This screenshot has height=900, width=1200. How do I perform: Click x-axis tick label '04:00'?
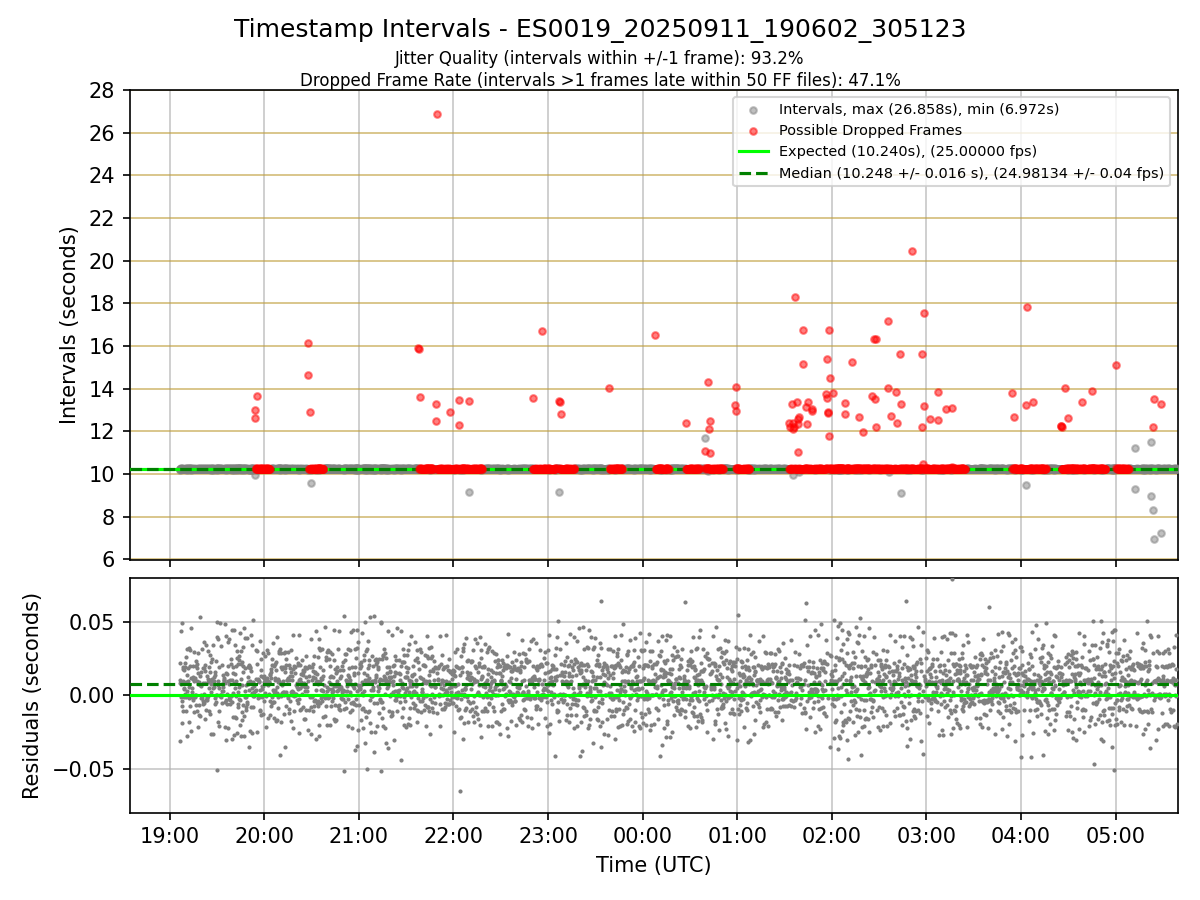point(1021,835)
